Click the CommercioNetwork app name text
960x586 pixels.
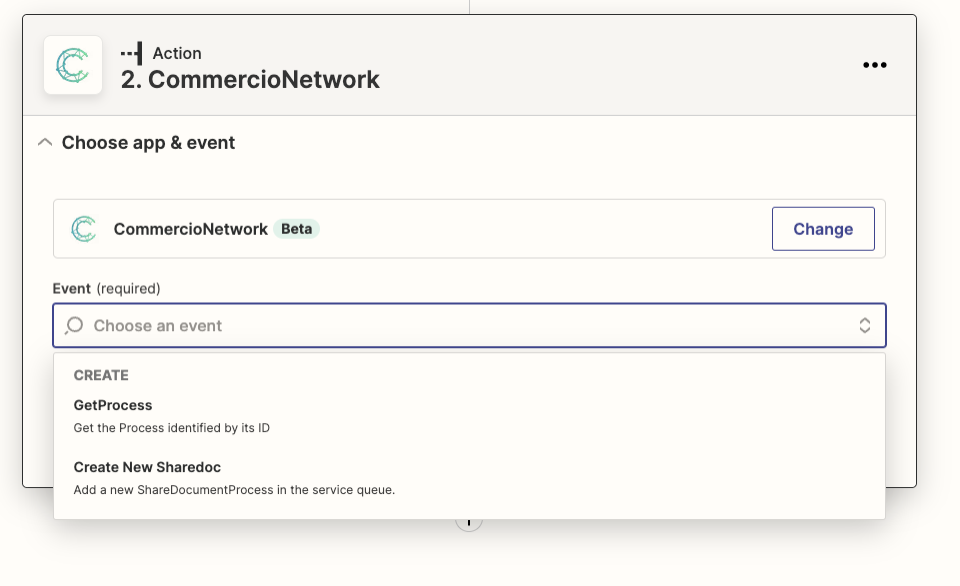pos(190,229)
